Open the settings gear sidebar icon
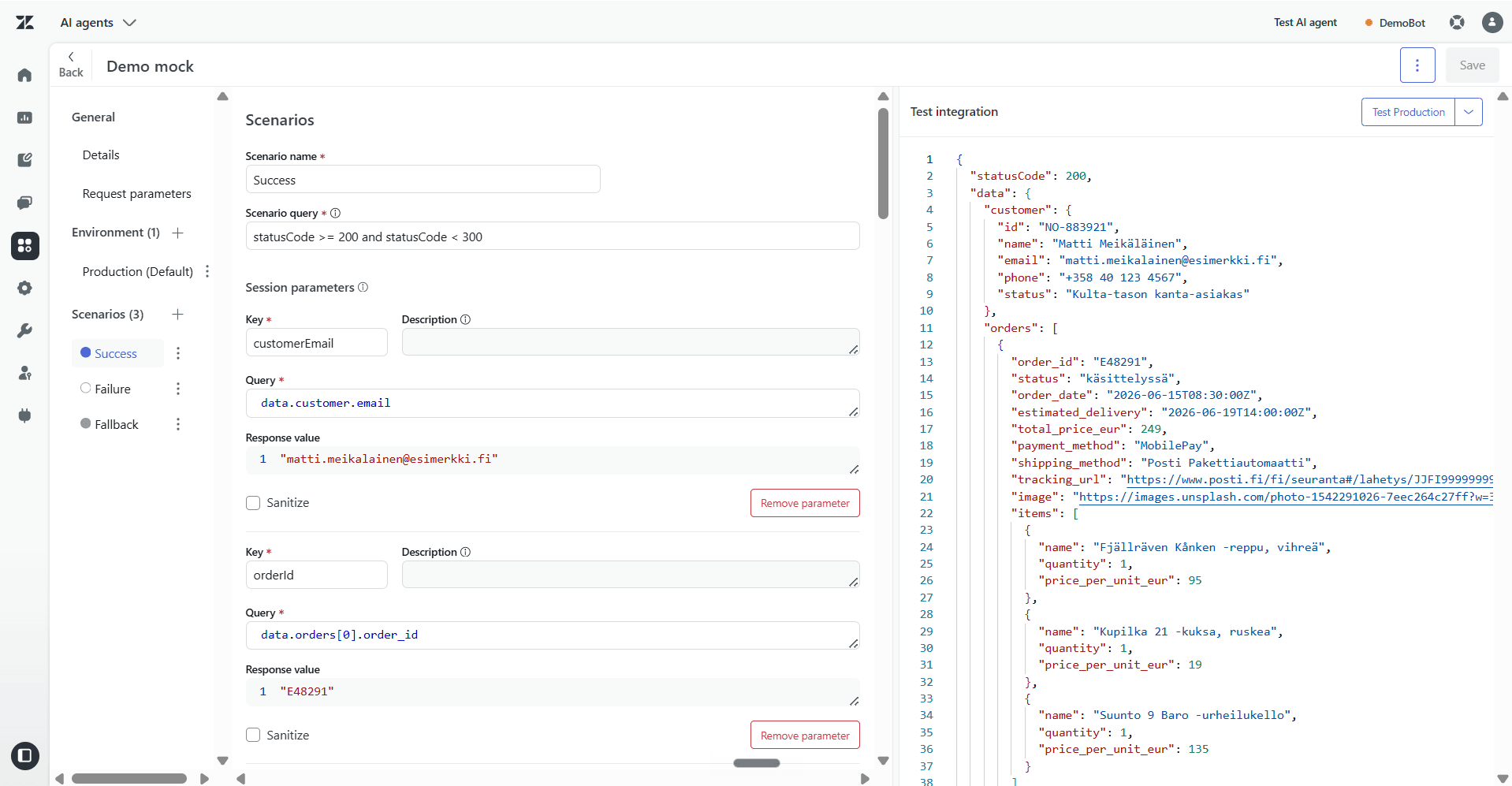 (x=25, y=289)
